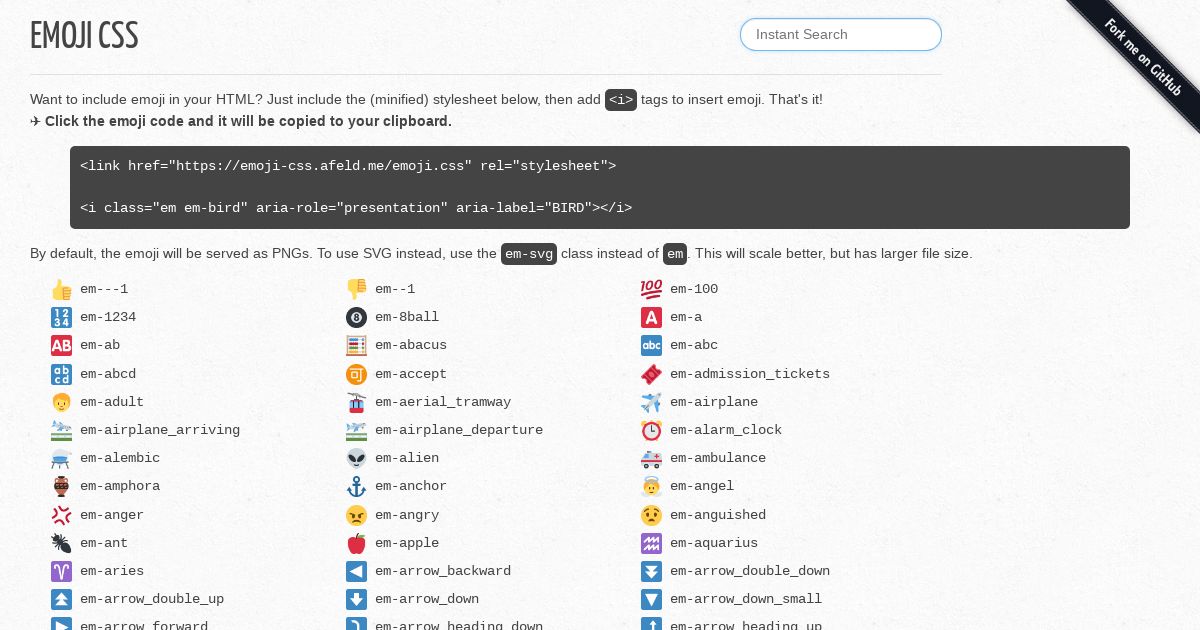Click the blue abcd emoji icon
Screen dimensions: 1200x630
tap(61, 374)
